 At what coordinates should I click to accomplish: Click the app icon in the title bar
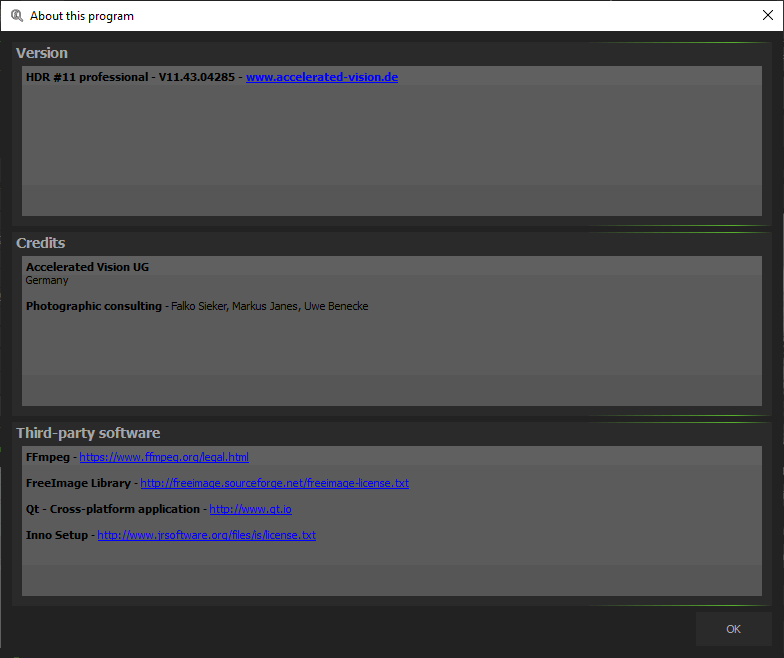click(16, 16)
